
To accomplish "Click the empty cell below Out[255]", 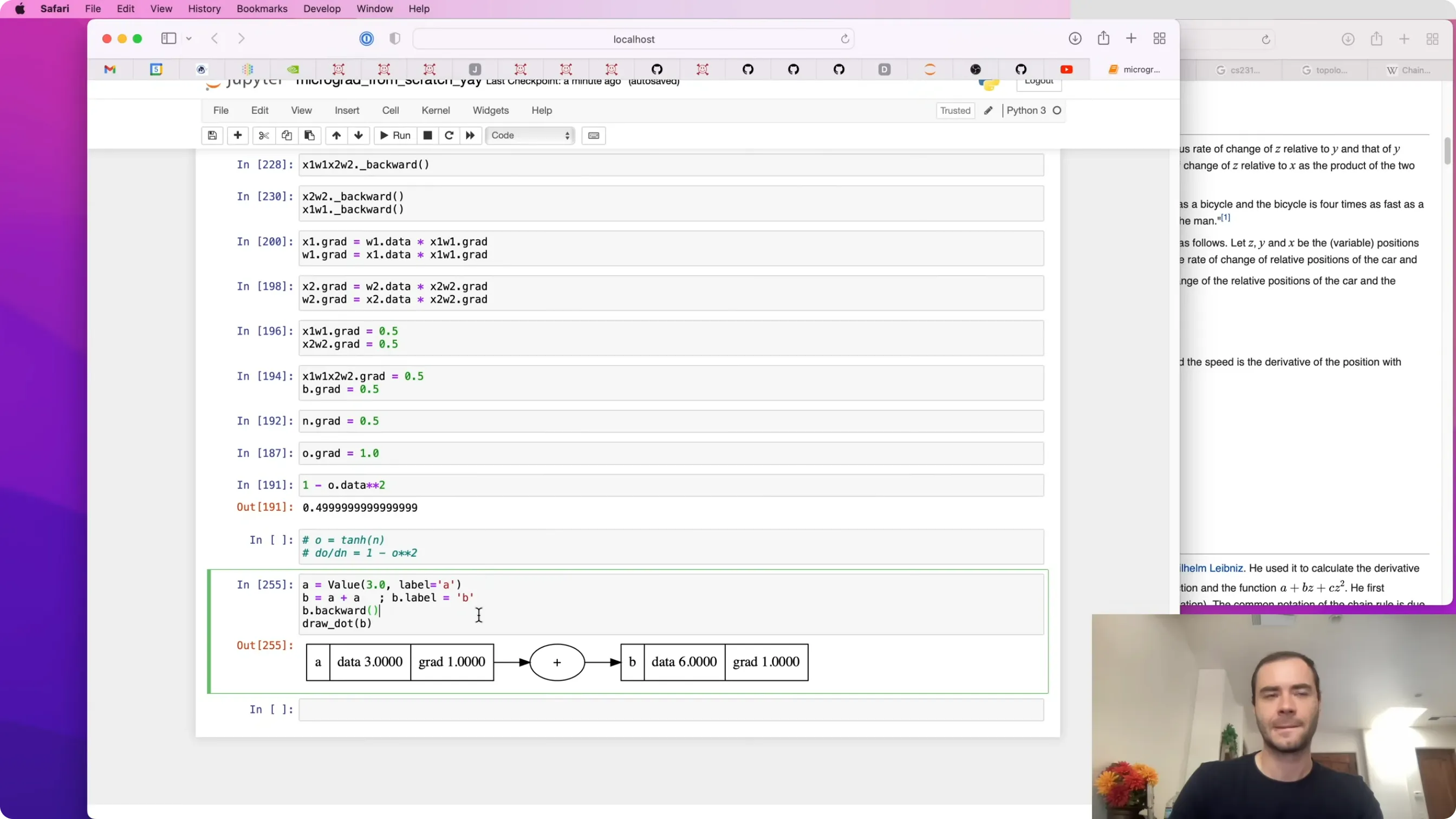I will click(x=671, y=710).
